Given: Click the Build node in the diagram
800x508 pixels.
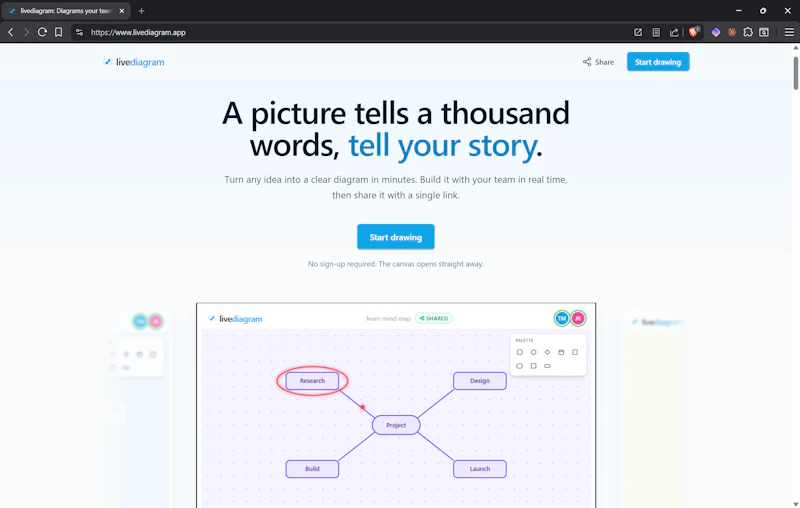Looking at the screenshot, I should tap(312, 469).
